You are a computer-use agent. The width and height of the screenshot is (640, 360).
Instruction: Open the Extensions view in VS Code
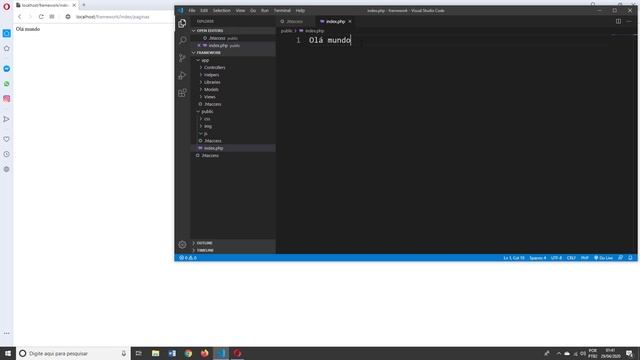pos(182,93)
